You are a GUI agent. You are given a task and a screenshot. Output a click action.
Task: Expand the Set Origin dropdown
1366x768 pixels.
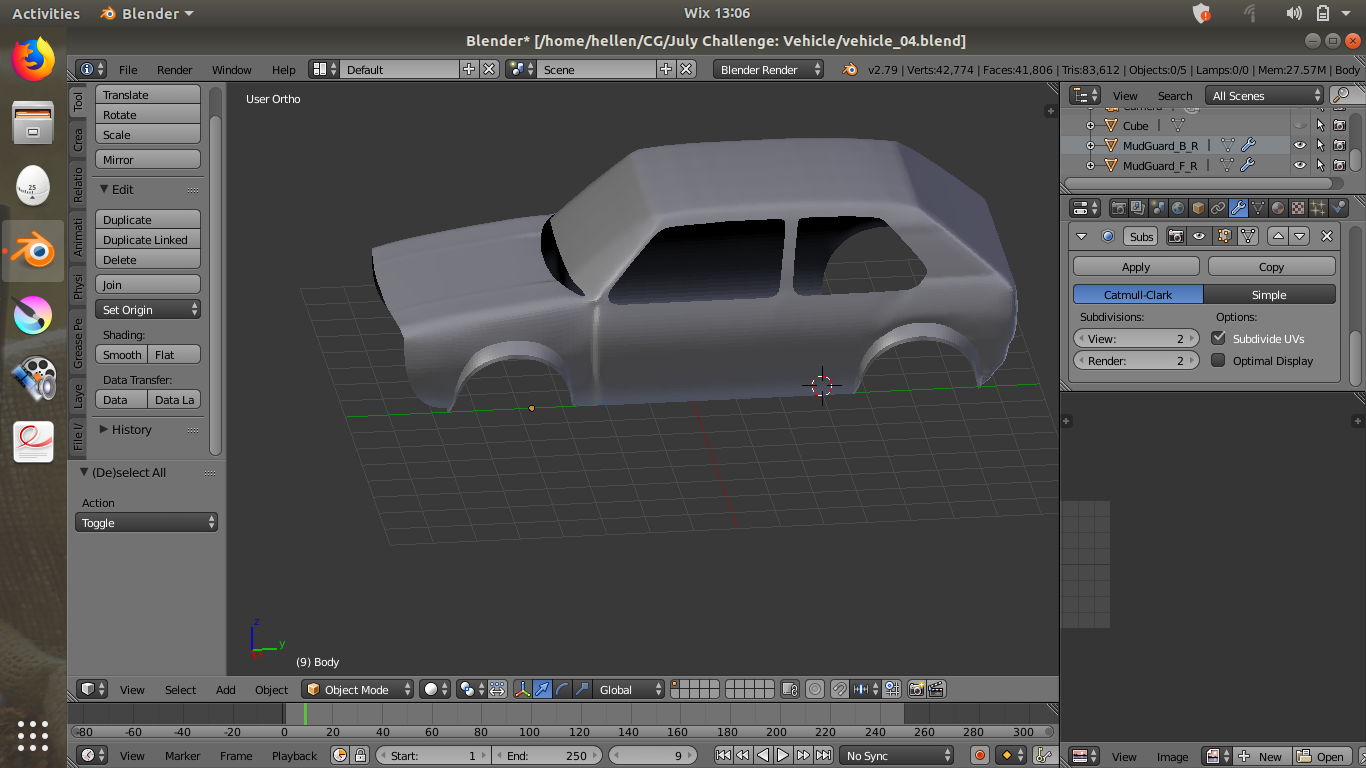click(148, 310)
